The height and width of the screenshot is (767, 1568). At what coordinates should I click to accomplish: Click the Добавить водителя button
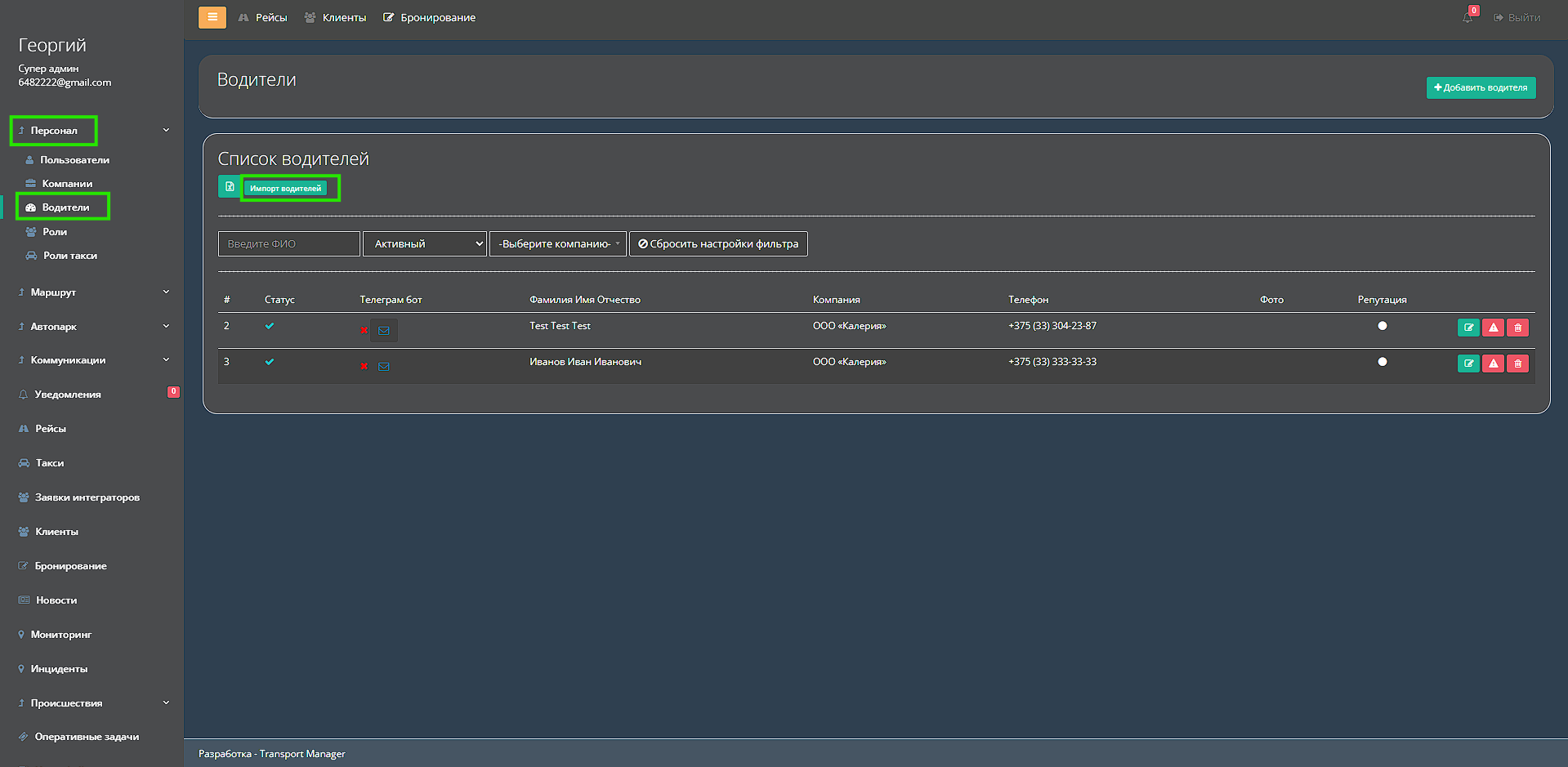coord(1481,88)
